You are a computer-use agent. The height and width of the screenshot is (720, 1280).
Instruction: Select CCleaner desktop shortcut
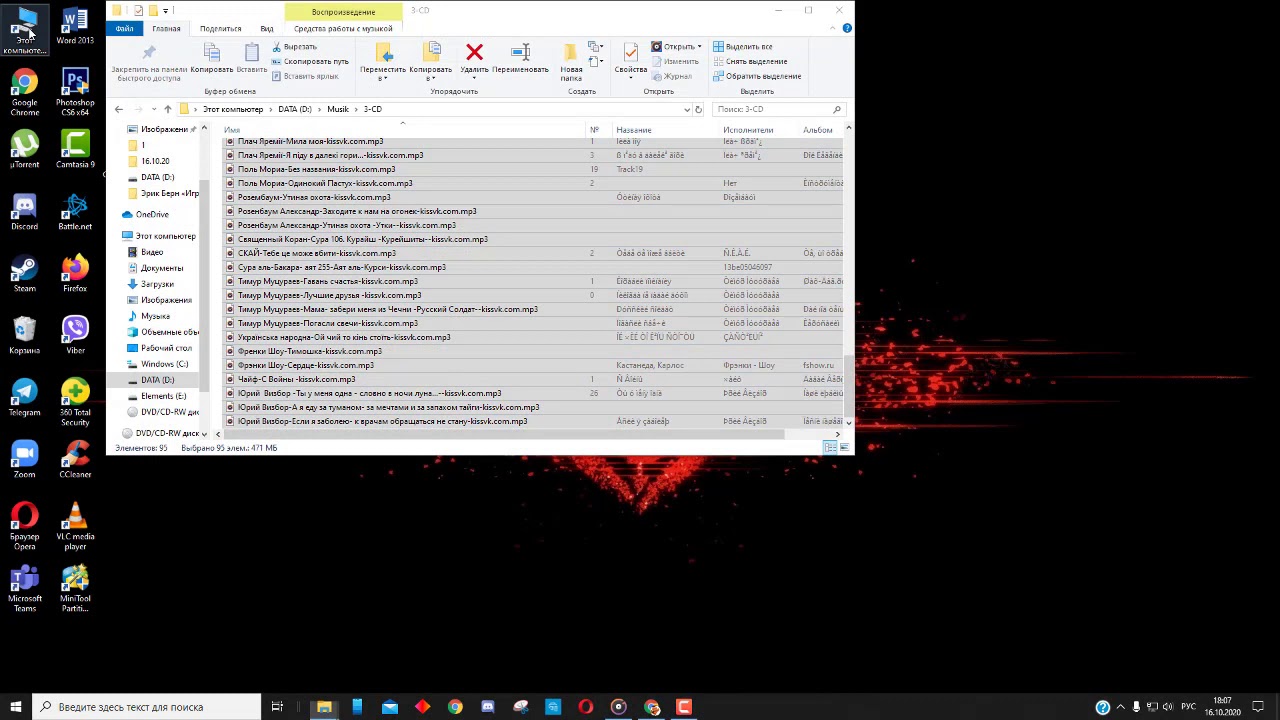point(75,459)
